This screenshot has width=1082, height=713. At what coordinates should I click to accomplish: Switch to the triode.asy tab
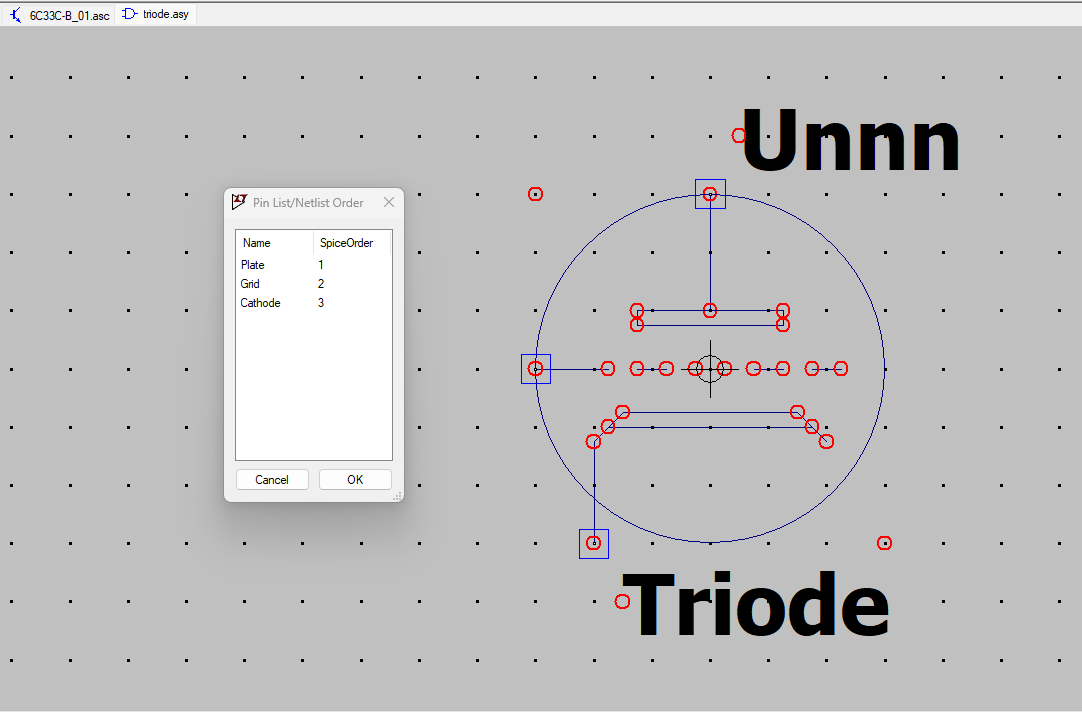156,14
